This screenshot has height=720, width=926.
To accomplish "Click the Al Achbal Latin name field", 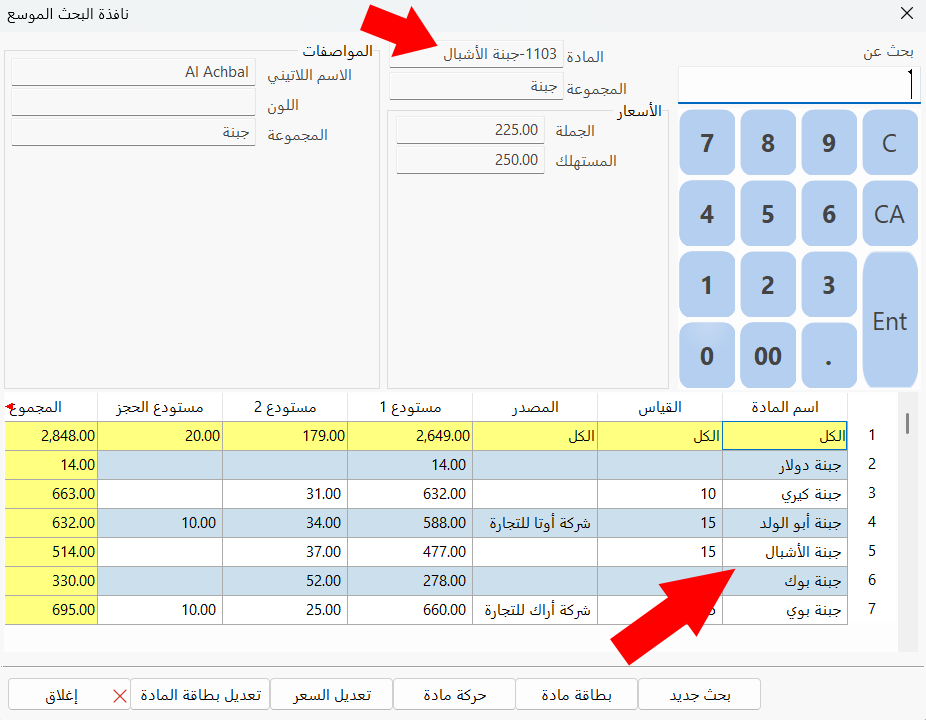I will tap(134, 72).
